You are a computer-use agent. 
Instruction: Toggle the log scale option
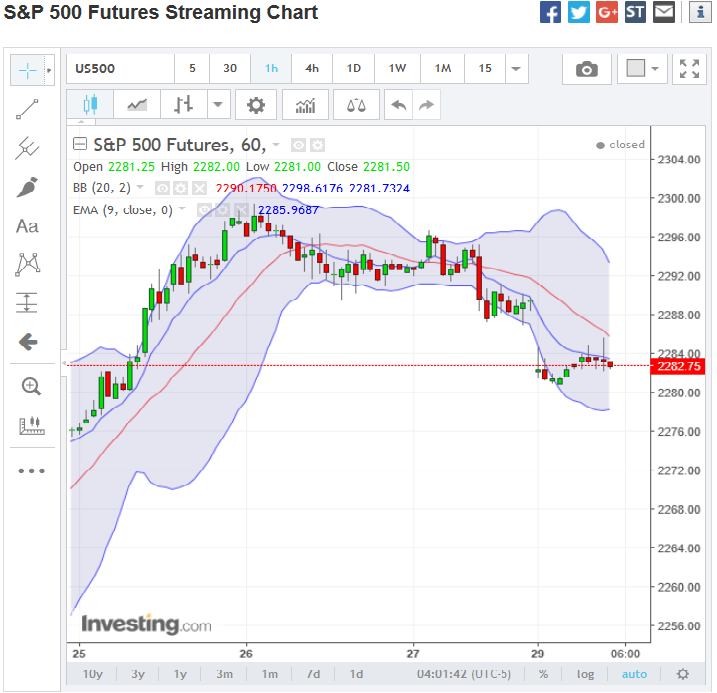(585, 674)
